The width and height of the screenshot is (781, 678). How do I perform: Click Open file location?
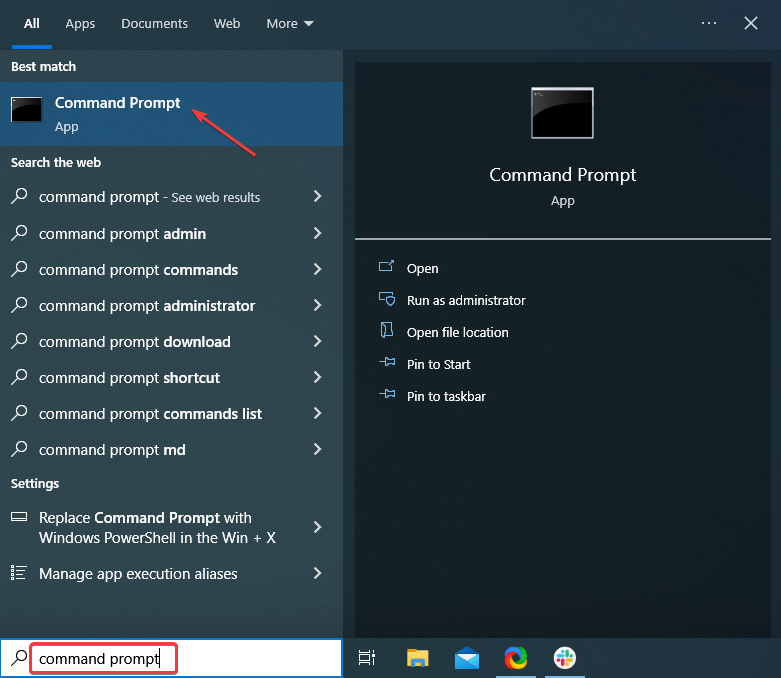coord(458,332)
